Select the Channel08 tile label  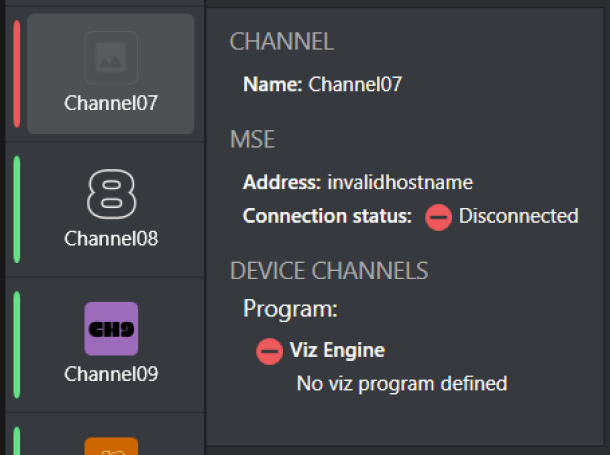(111, 239)
